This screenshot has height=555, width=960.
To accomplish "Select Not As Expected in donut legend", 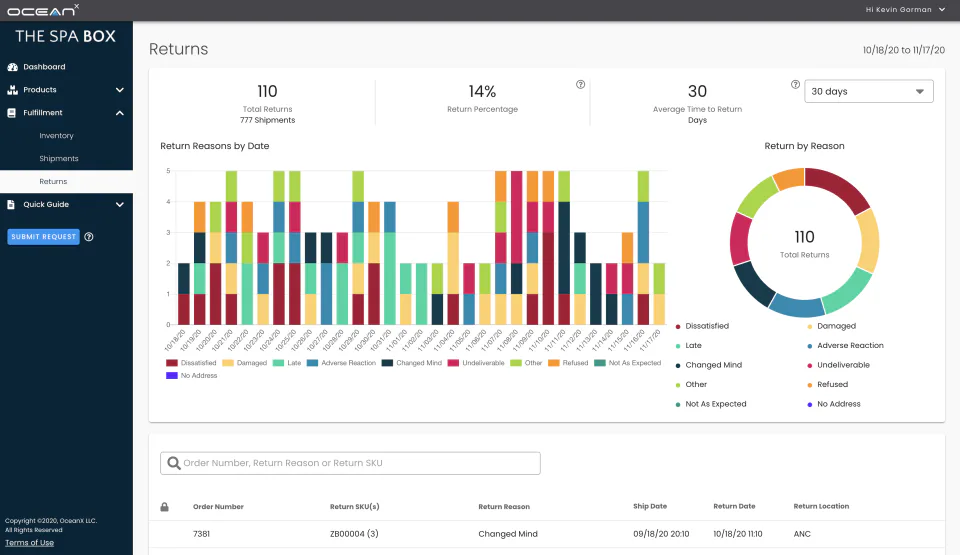I will [x=711, y=404].
